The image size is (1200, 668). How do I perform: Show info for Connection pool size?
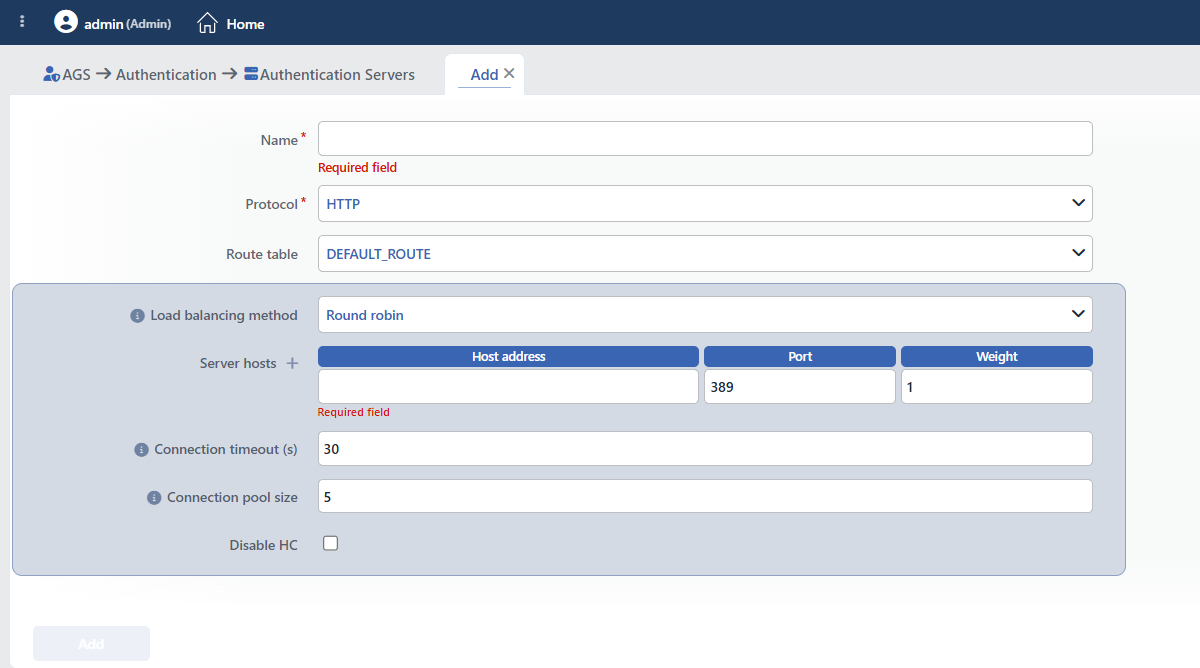(154, 498)
